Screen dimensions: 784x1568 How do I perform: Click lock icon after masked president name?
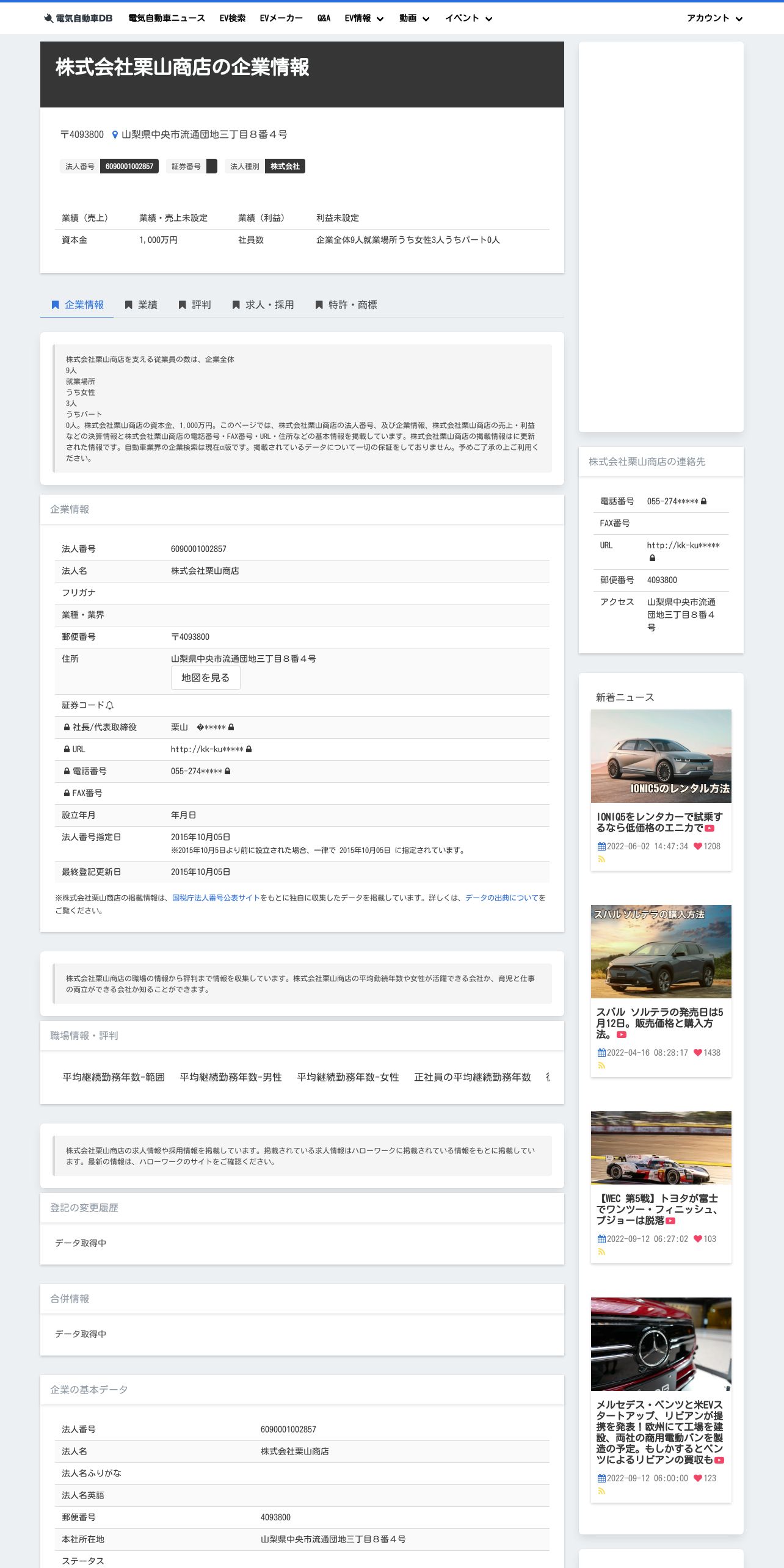[231, 727]
